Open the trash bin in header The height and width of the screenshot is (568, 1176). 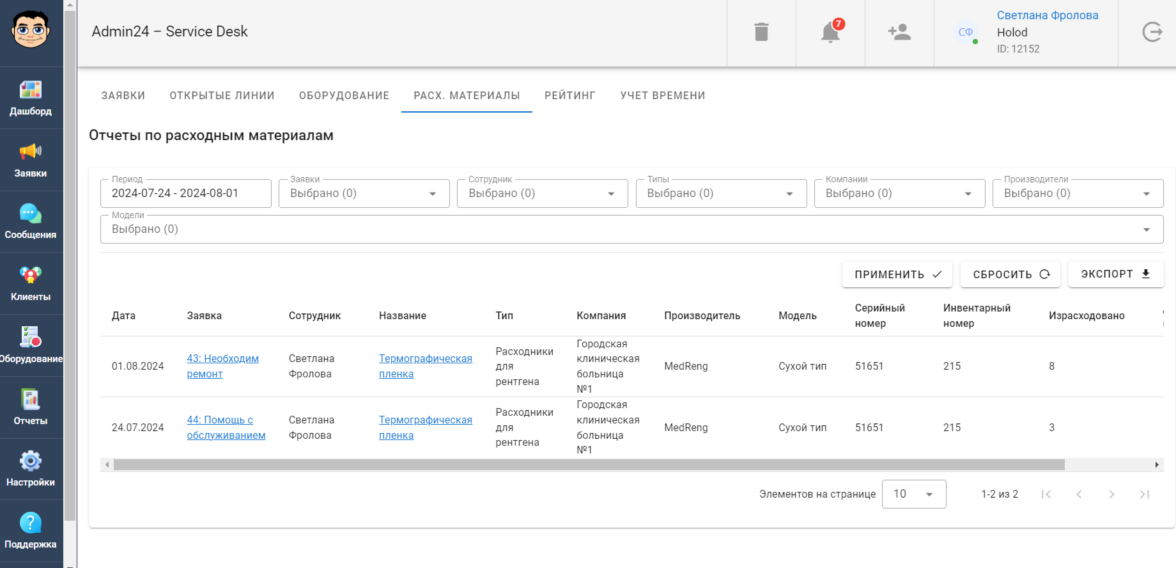tap(761, 32)
